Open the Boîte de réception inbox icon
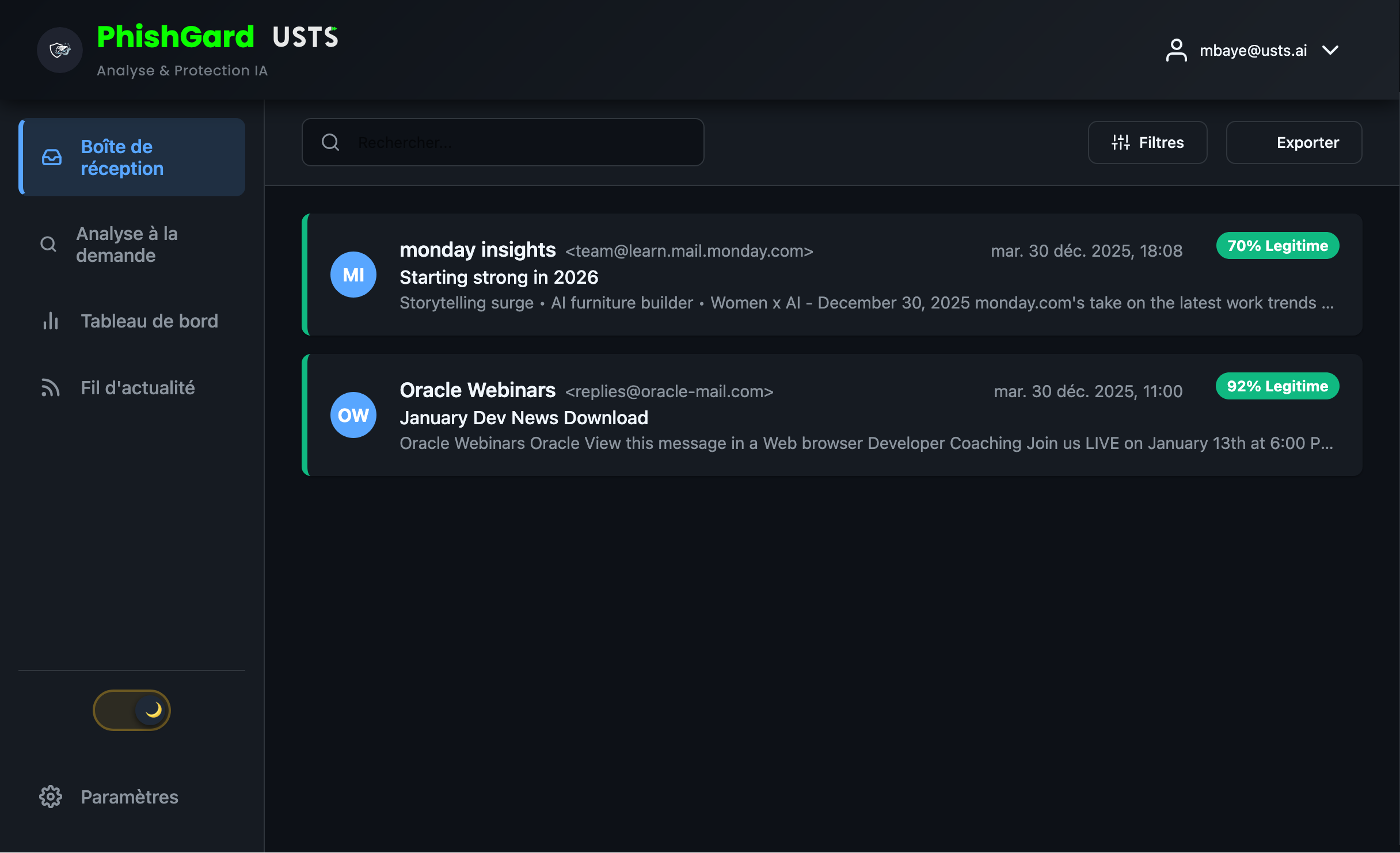Image resolution: width=1400 pixels, height=853 pixels. click(51, 157)
